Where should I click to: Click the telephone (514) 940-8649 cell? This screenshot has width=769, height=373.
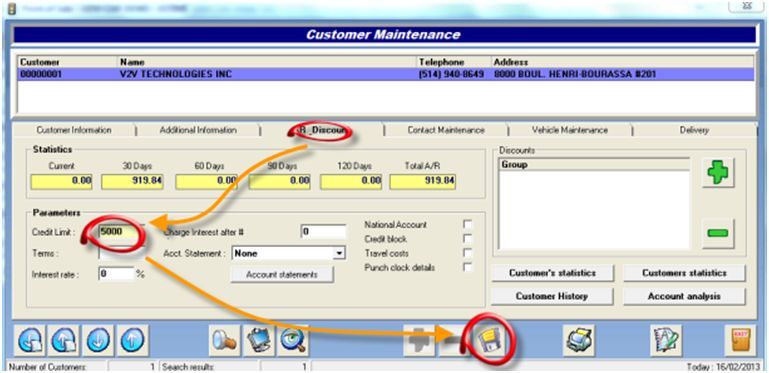[x=451, y=75]
